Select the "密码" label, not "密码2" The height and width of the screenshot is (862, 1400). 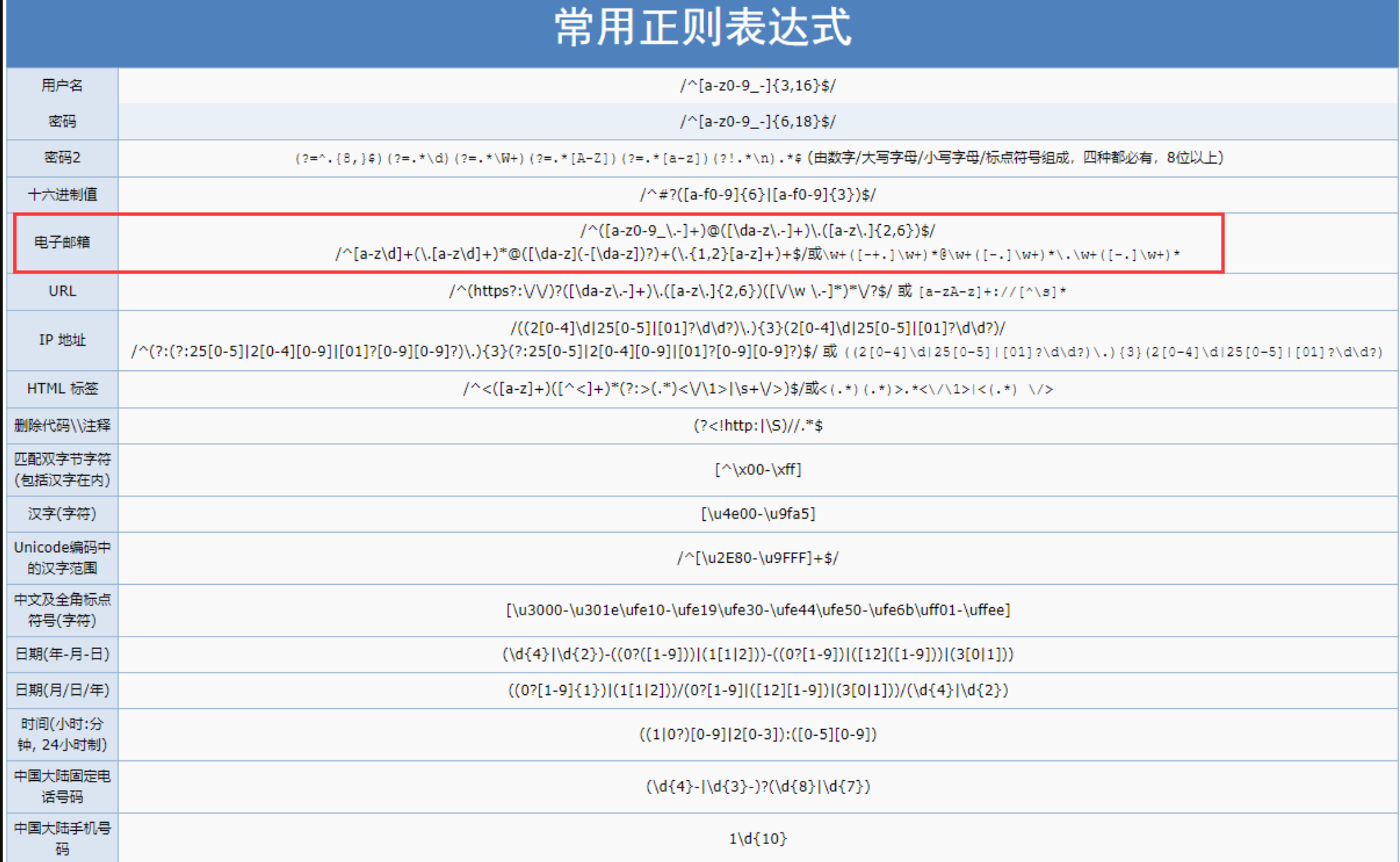click(62, 121)
